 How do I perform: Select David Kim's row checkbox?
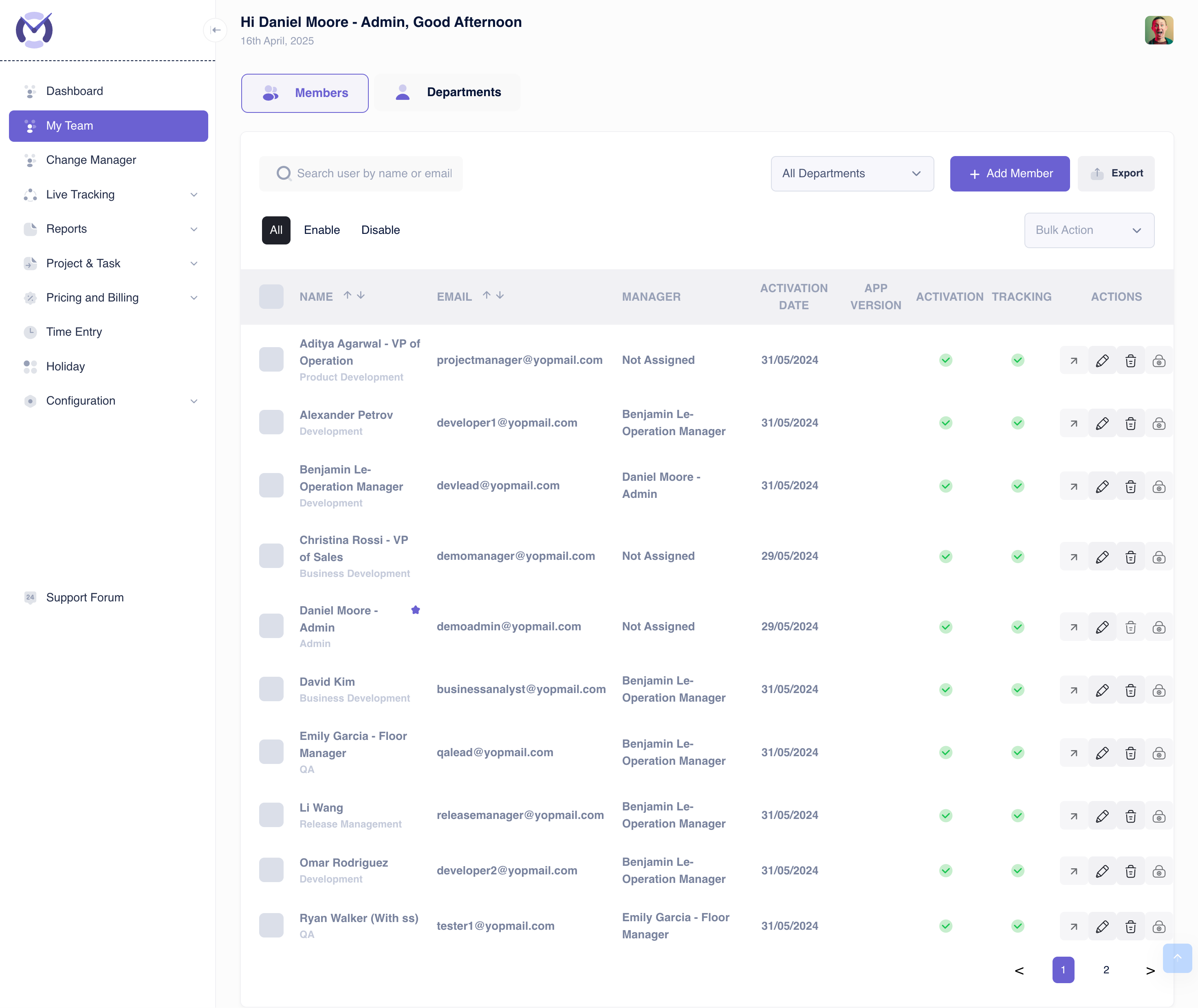271,689
